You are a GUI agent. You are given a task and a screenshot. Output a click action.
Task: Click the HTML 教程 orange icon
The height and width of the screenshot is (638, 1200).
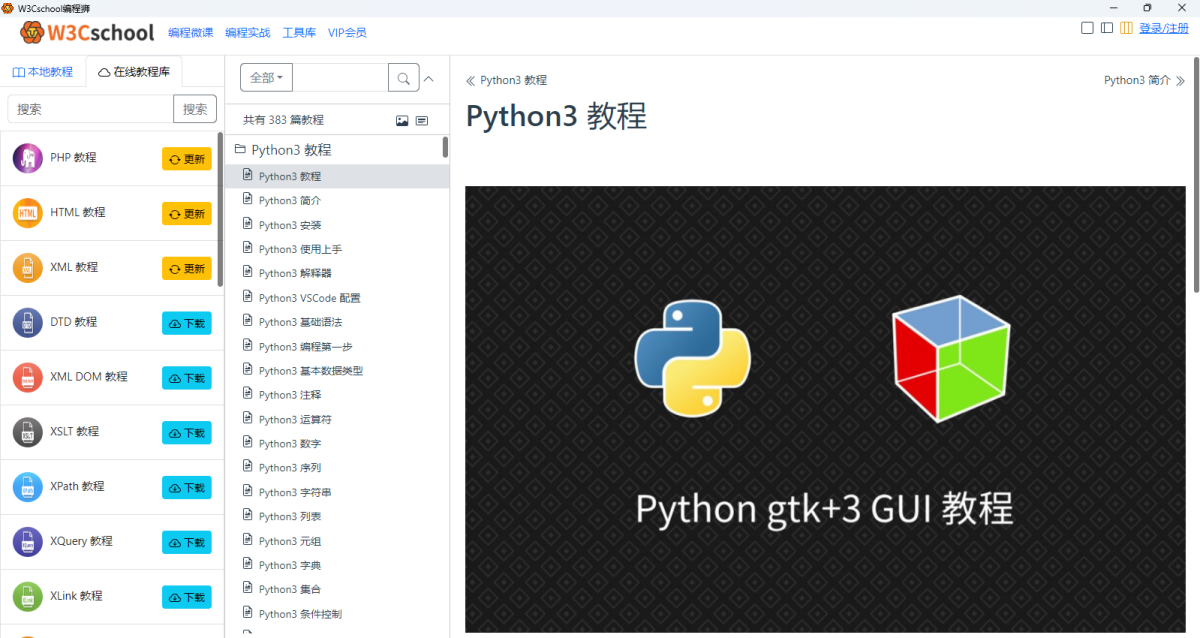coord(27,213)
